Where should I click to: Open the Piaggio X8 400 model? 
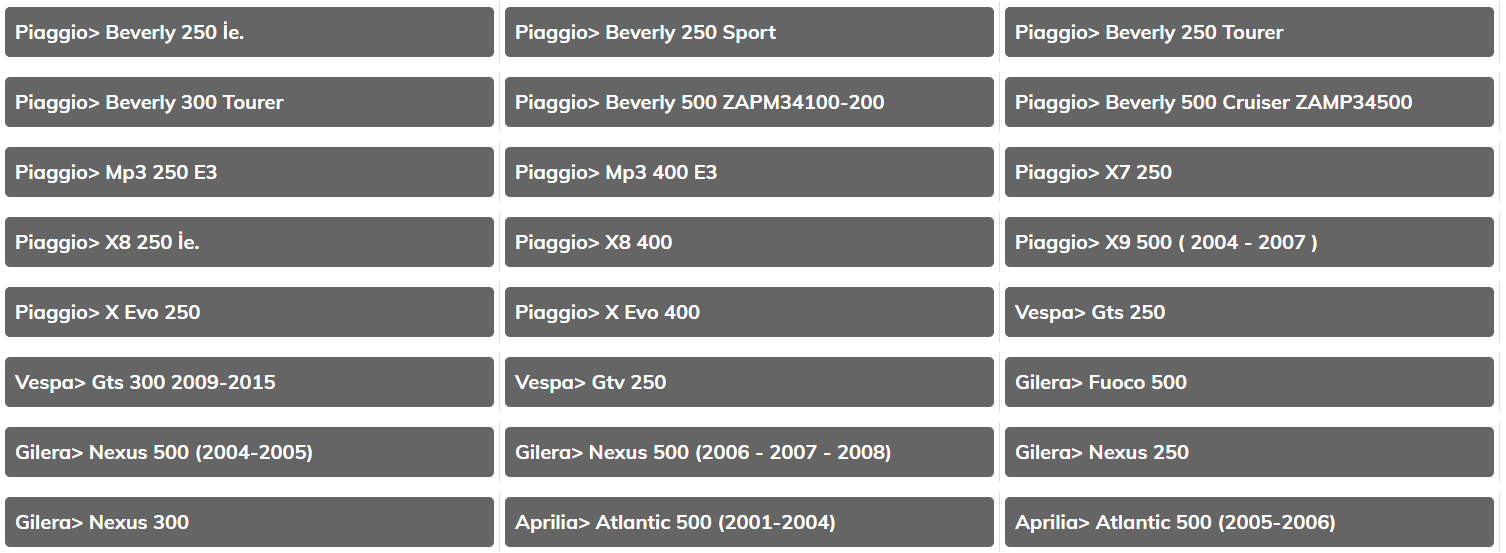coord(749,242)
